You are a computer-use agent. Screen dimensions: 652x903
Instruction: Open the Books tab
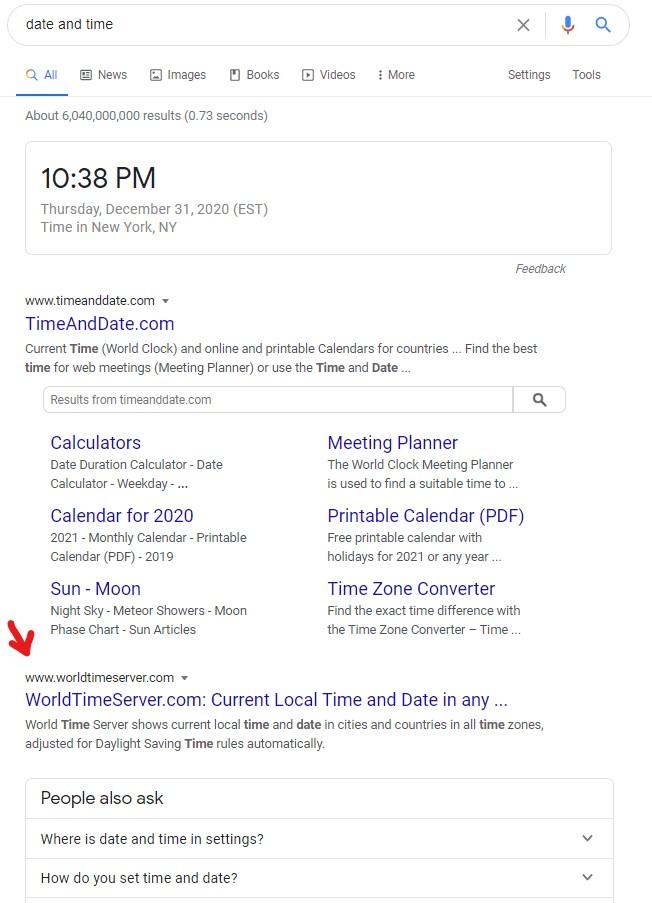coord(255,75)
